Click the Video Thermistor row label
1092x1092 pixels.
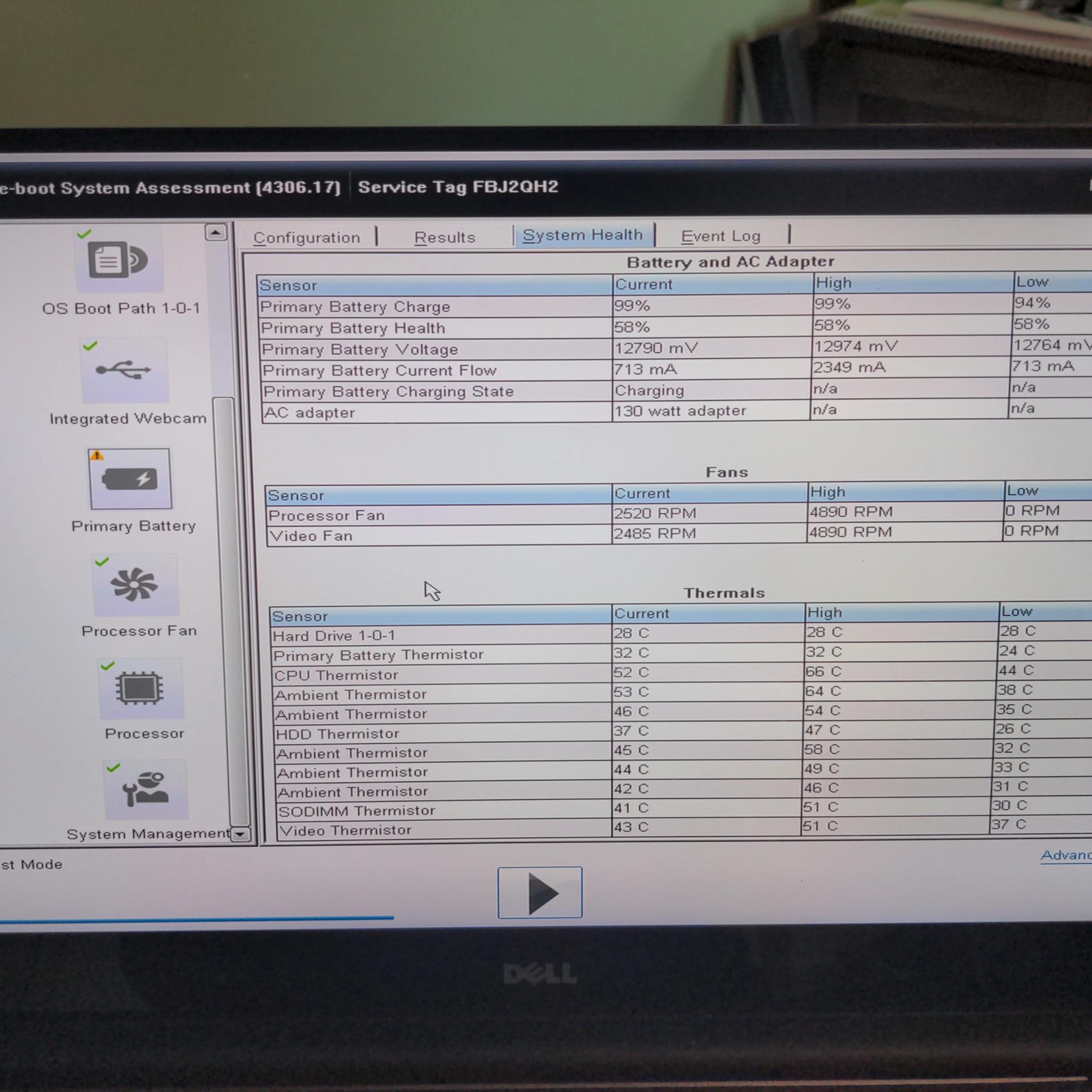pos(346,830)
